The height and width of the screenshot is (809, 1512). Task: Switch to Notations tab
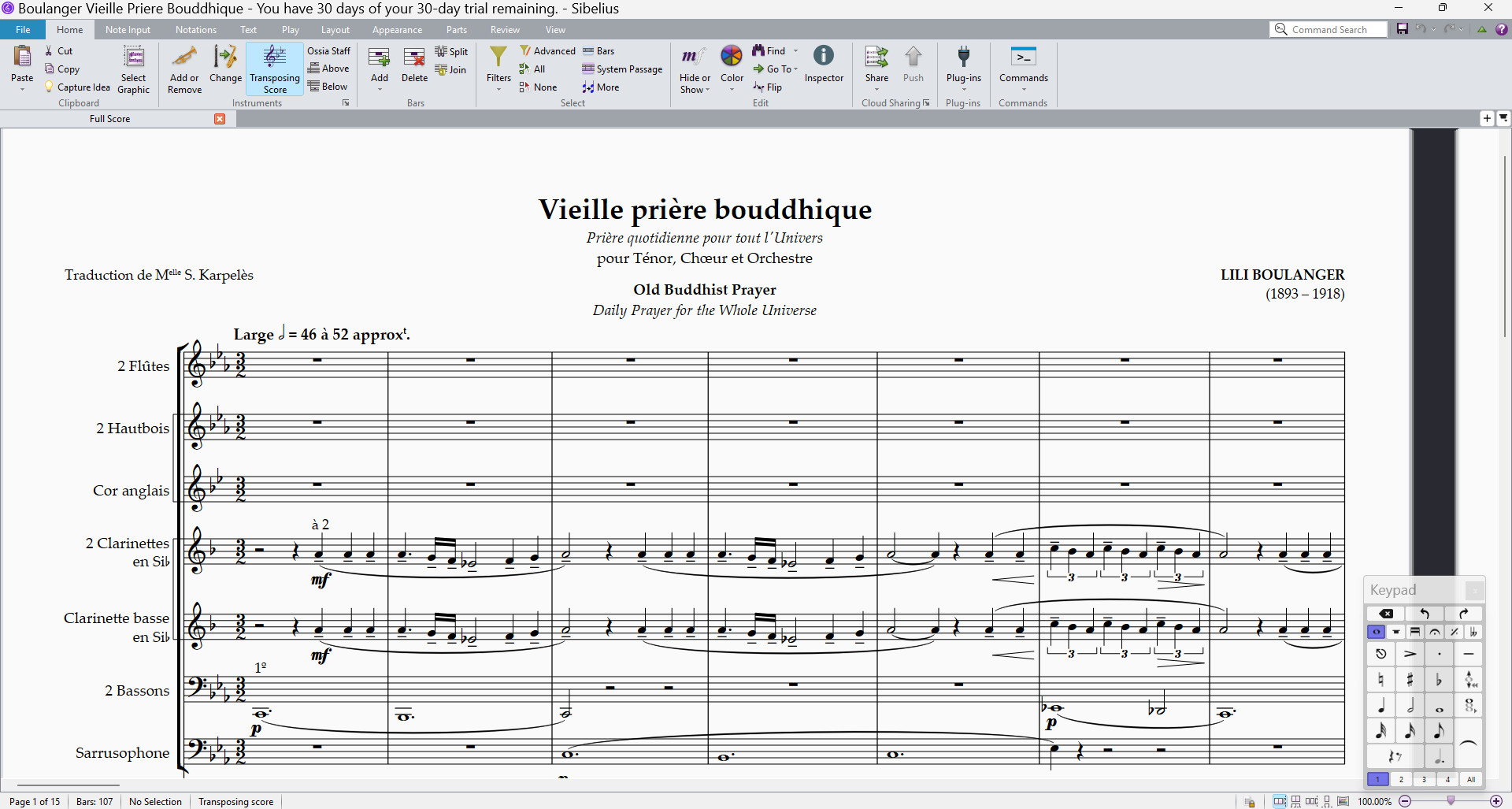[195, 30]
